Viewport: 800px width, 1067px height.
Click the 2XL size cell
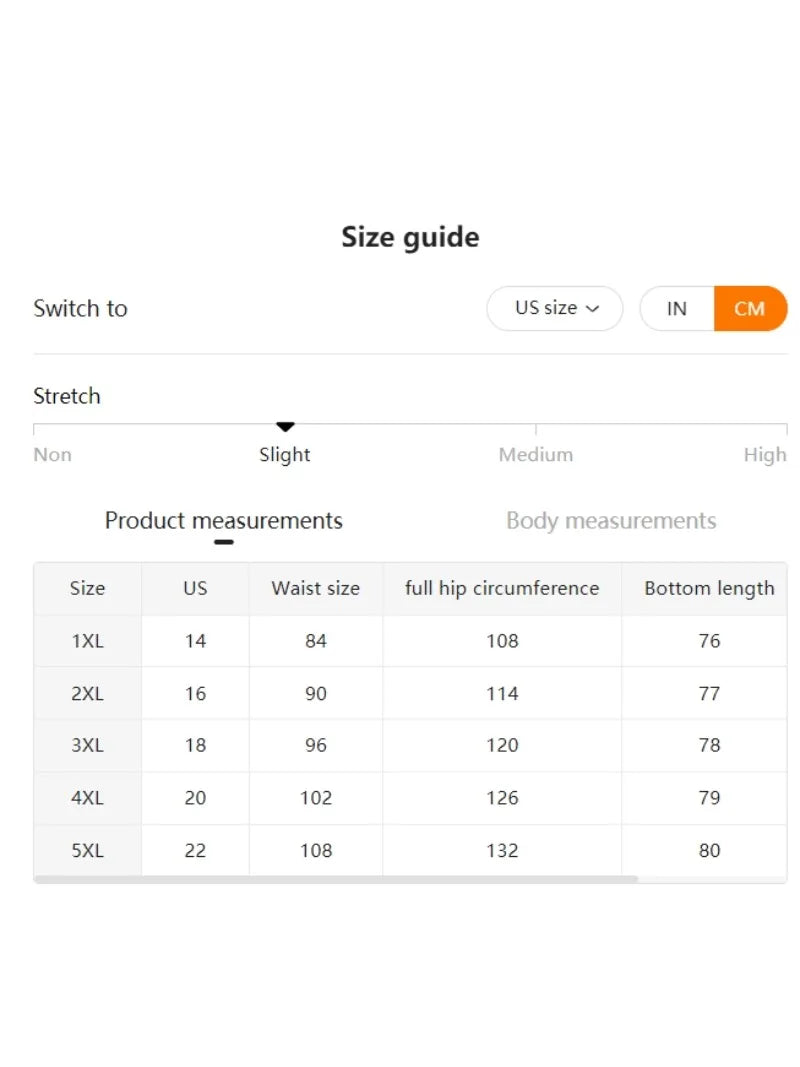click(x=87, y=693)
